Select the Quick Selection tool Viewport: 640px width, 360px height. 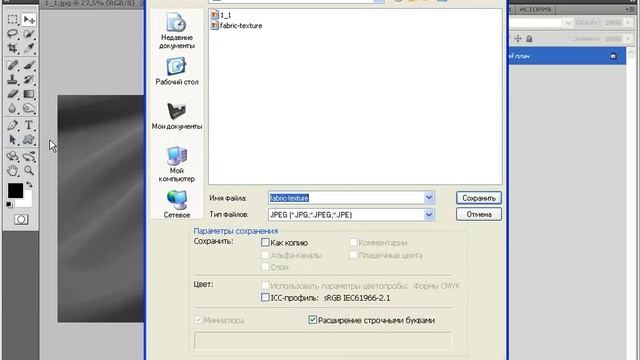pyautogui.click(x=29, y=34)
